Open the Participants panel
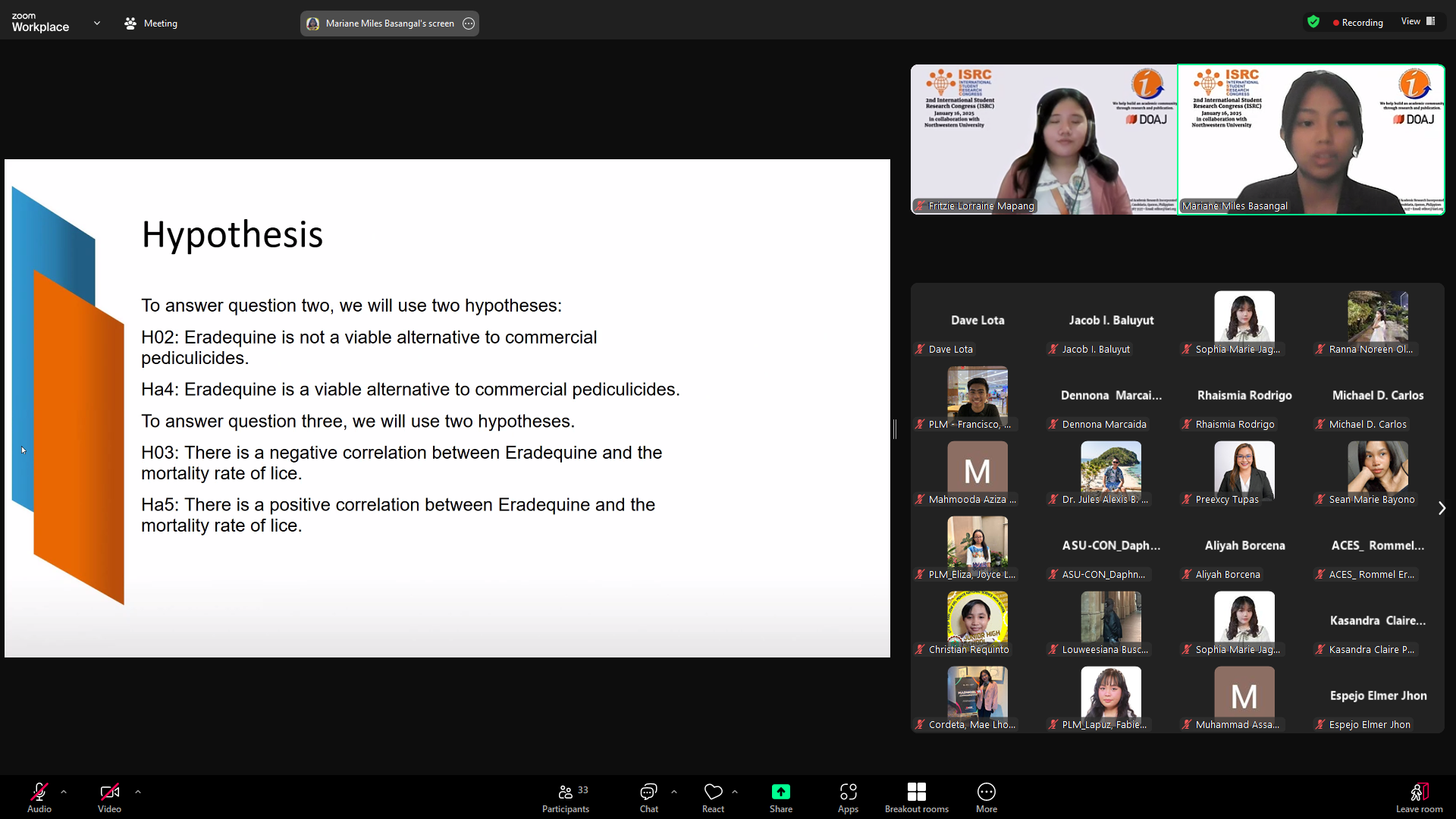The image size is (1456, 819). [x=566, y=798]
